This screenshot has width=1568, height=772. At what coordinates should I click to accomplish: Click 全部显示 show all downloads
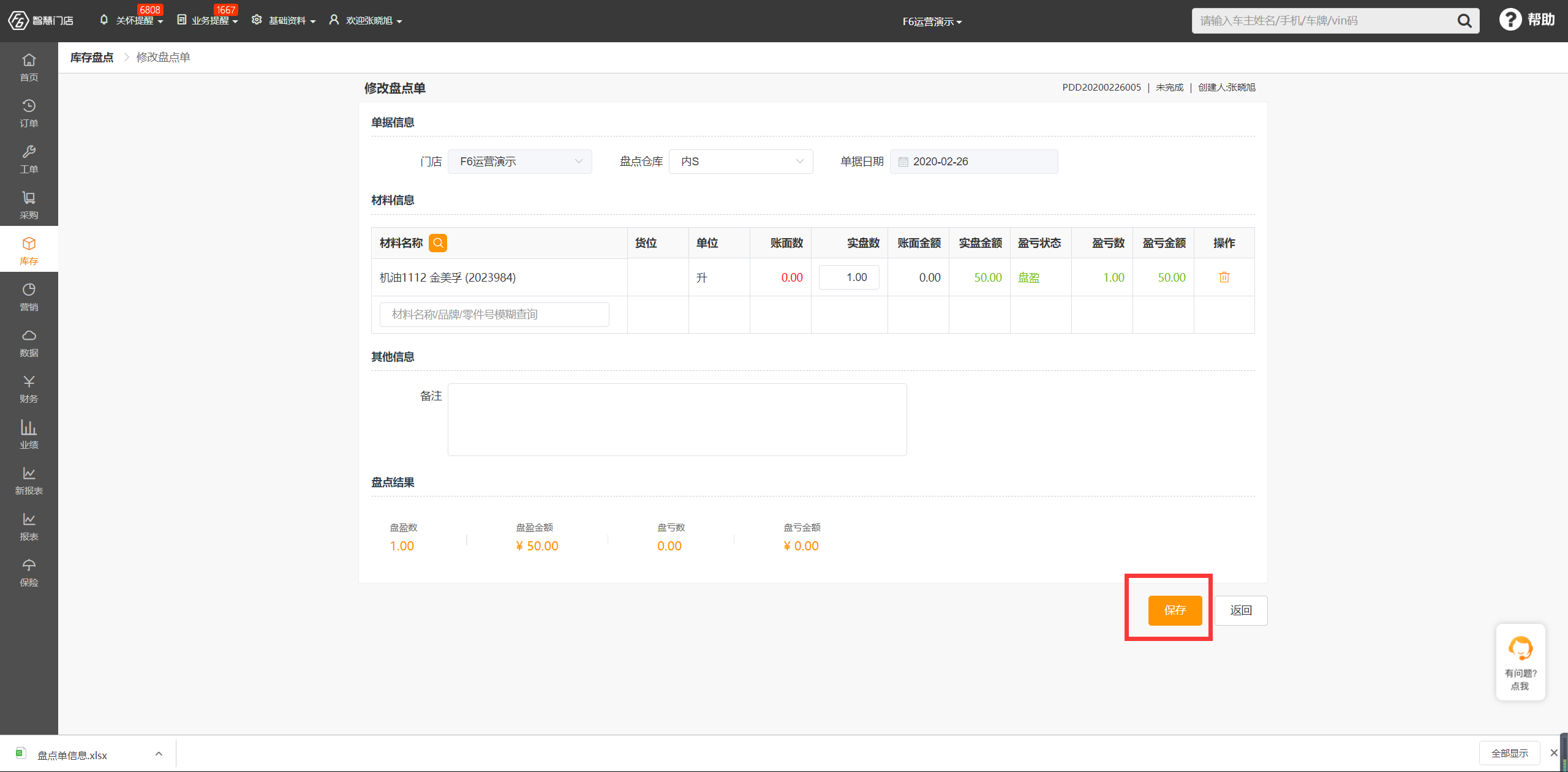click(1509, 753)
